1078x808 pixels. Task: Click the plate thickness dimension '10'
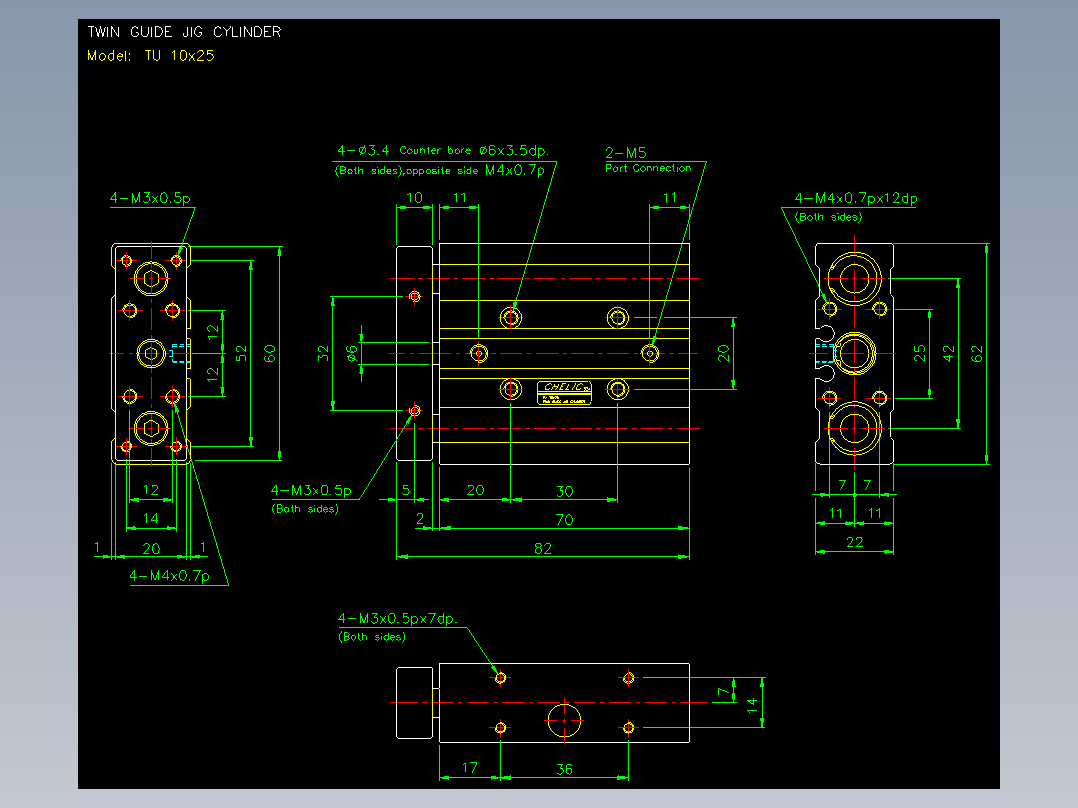point(415,197)
